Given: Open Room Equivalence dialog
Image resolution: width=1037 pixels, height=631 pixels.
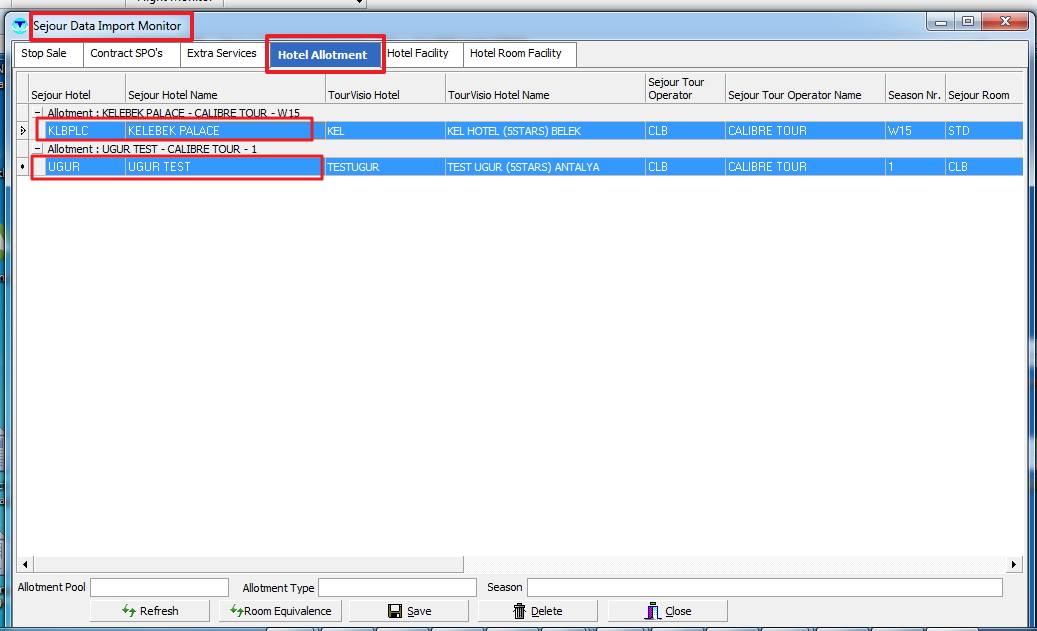Looking at the screenshot, I should coord(280,611).
